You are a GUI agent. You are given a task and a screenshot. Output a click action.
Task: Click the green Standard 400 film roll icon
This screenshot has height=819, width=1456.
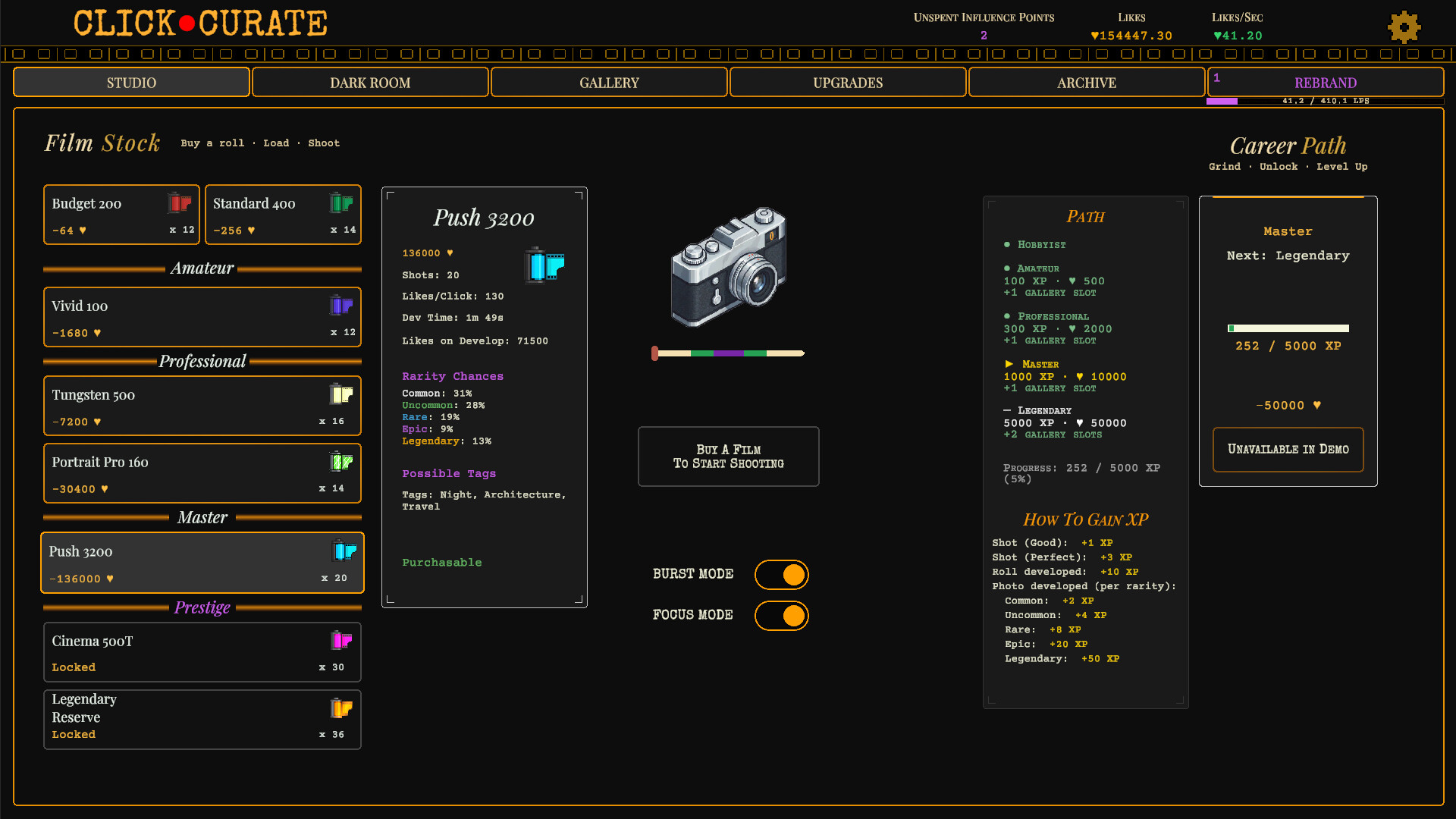pos(341,202)
